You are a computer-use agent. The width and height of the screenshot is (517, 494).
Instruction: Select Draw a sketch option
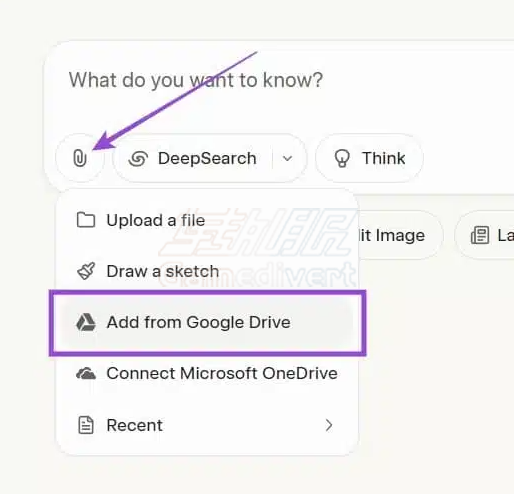(x=207, y=271)
